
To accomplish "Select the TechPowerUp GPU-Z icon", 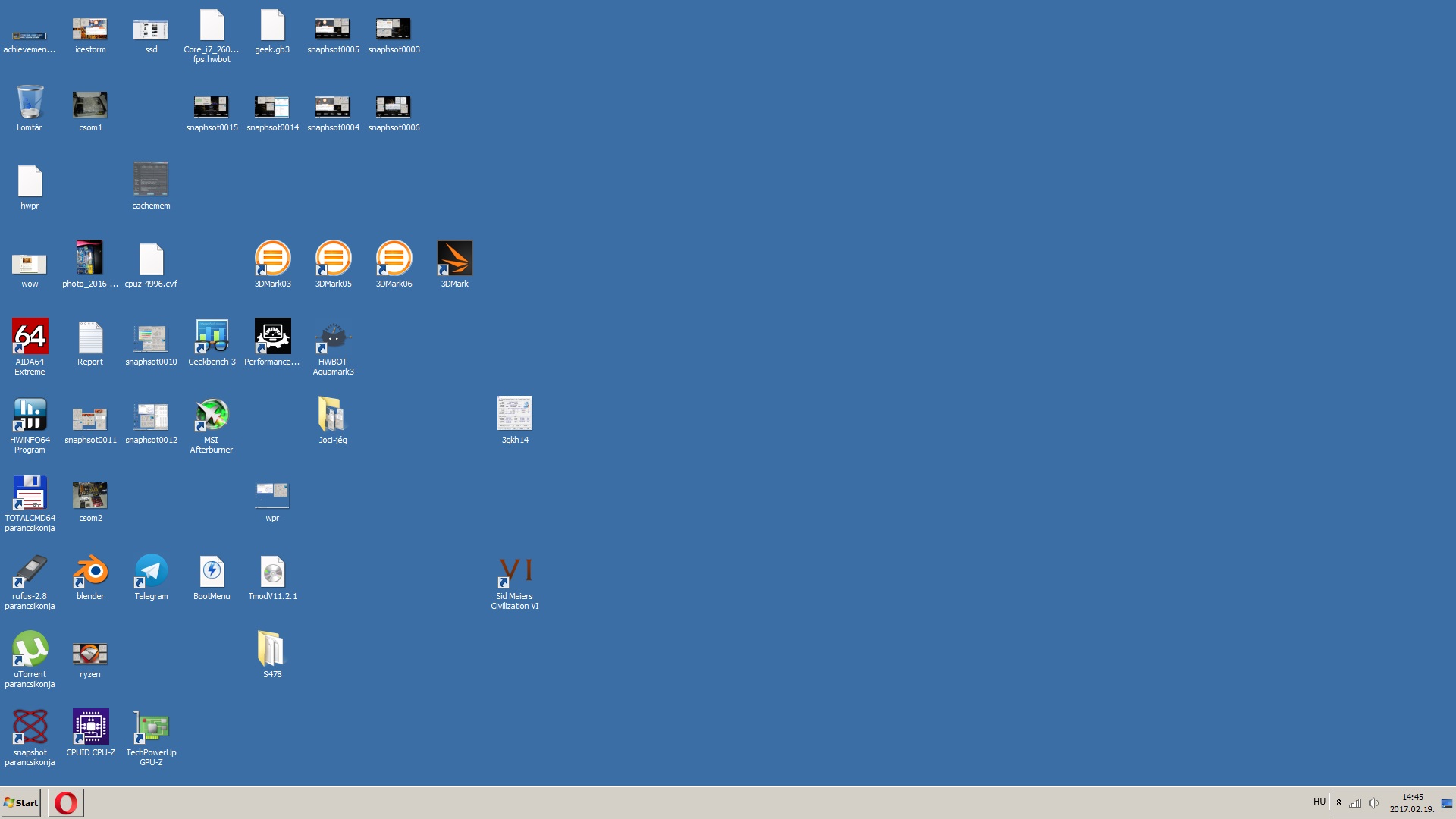I will (151, 727).
